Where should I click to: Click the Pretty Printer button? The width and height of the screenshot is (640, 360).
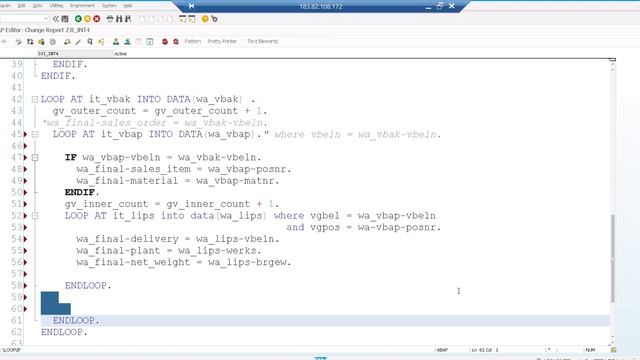pos(222,42)
